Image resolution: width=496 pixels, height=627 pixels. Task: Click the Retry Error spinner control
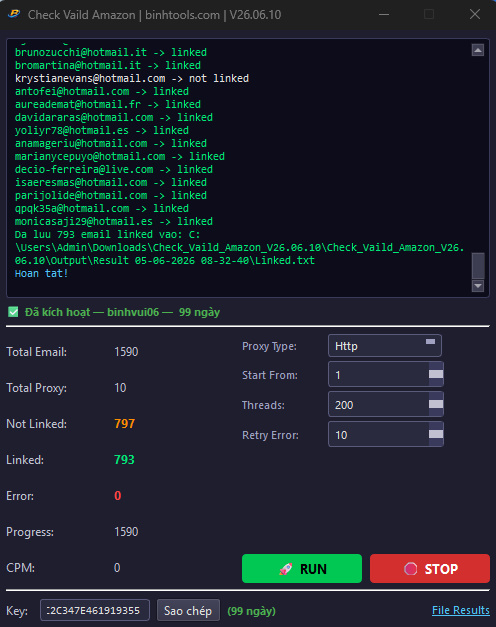pos(436,434)
